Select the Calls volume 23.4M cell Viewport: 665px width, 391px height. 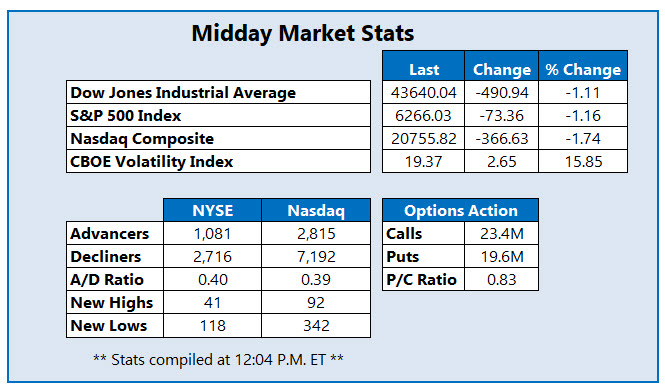click(x=501, y=233)
